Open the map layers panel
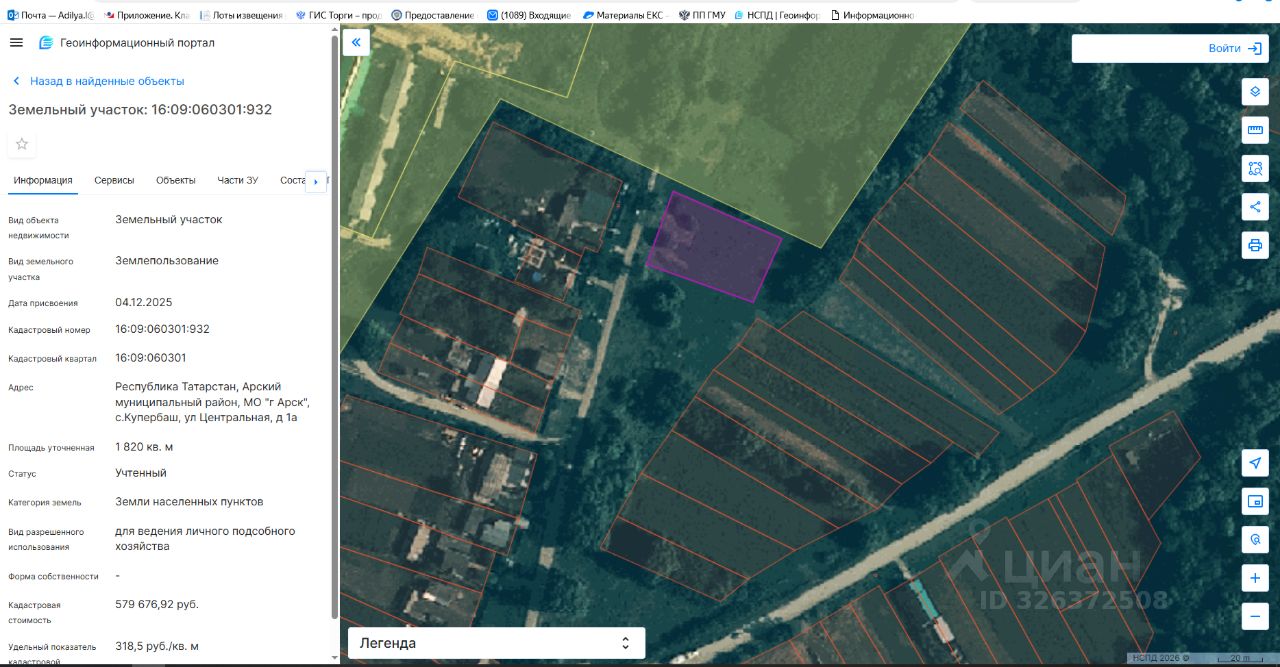Screen dimensions: 1280x667 coord(1255,92)
